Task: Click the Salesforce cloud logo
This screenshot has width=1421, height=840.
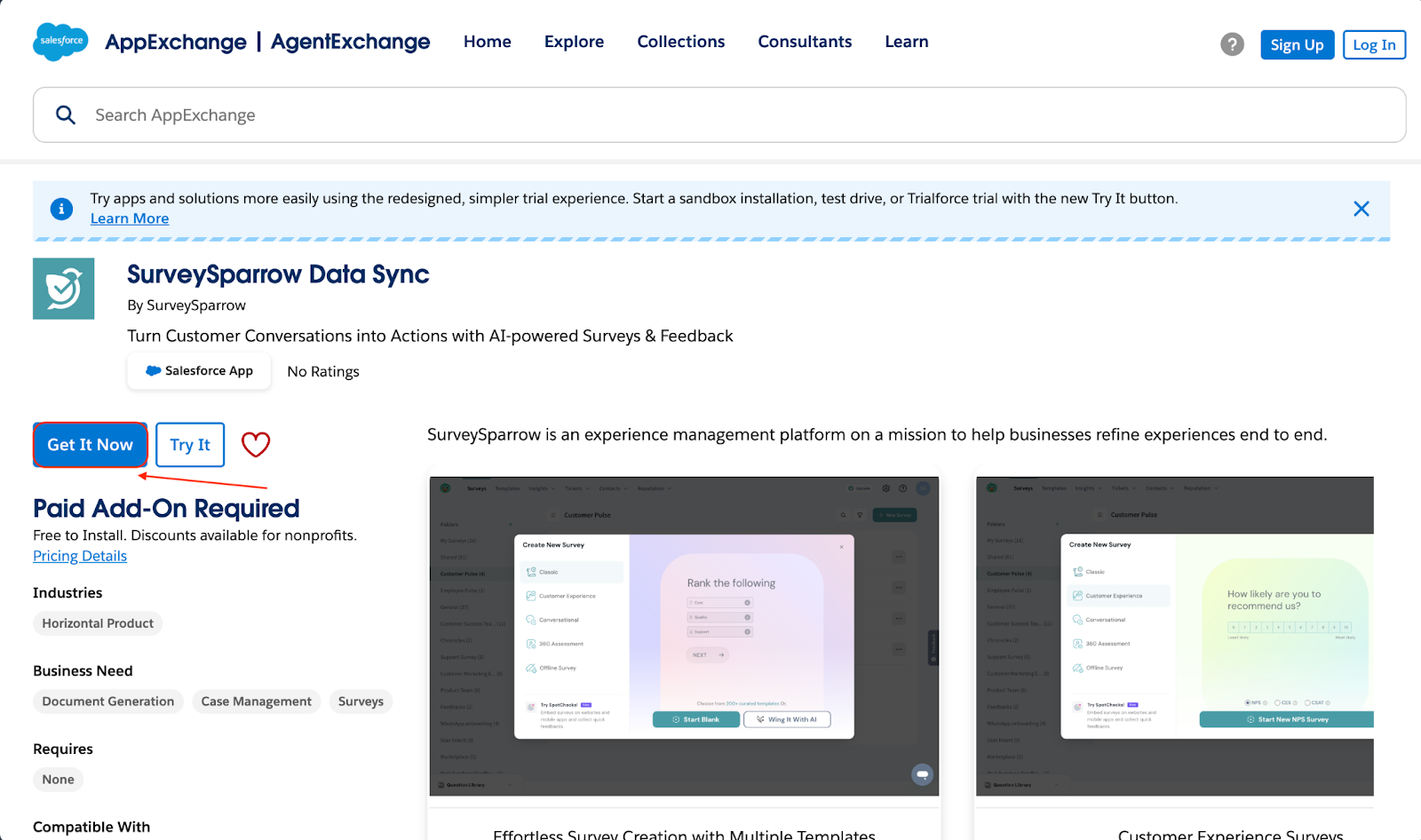Action: [60, 42]
